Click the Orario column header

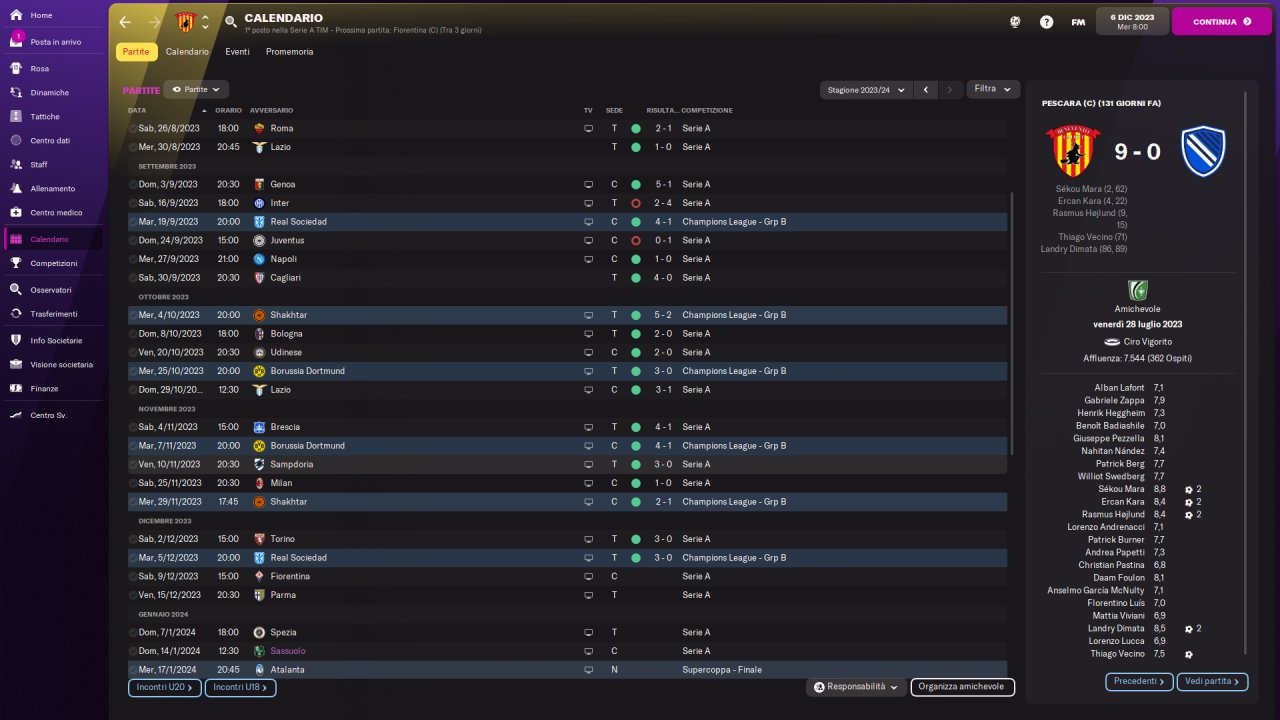228,110
